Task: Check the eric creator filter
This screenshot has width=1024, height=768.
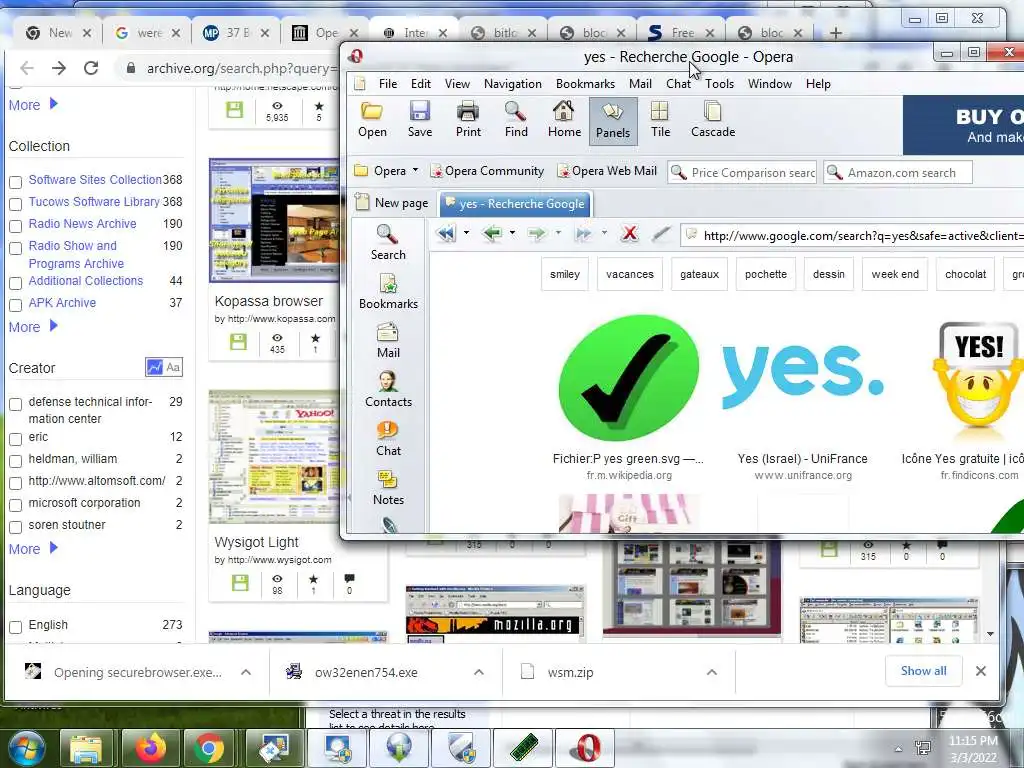Action: coord(16,440)
